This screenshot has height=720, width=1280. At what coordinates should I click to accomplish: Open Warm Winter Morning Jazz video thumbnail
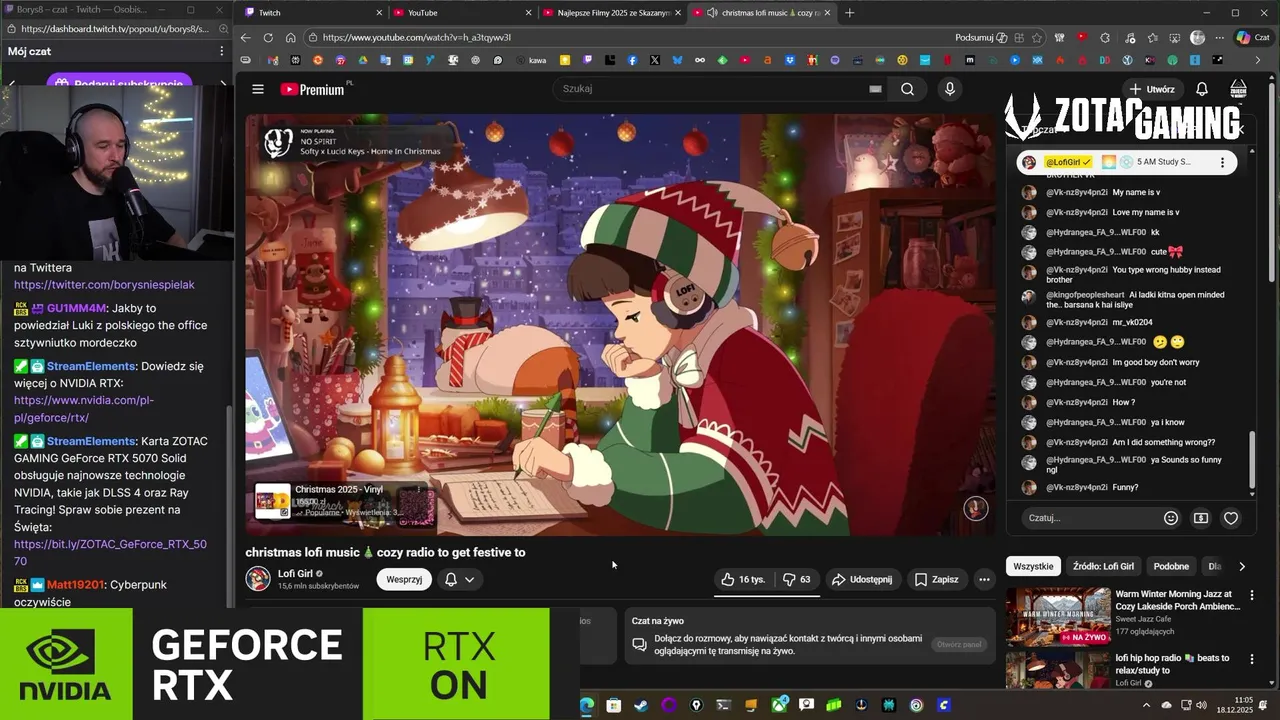tap(1057, 616)
